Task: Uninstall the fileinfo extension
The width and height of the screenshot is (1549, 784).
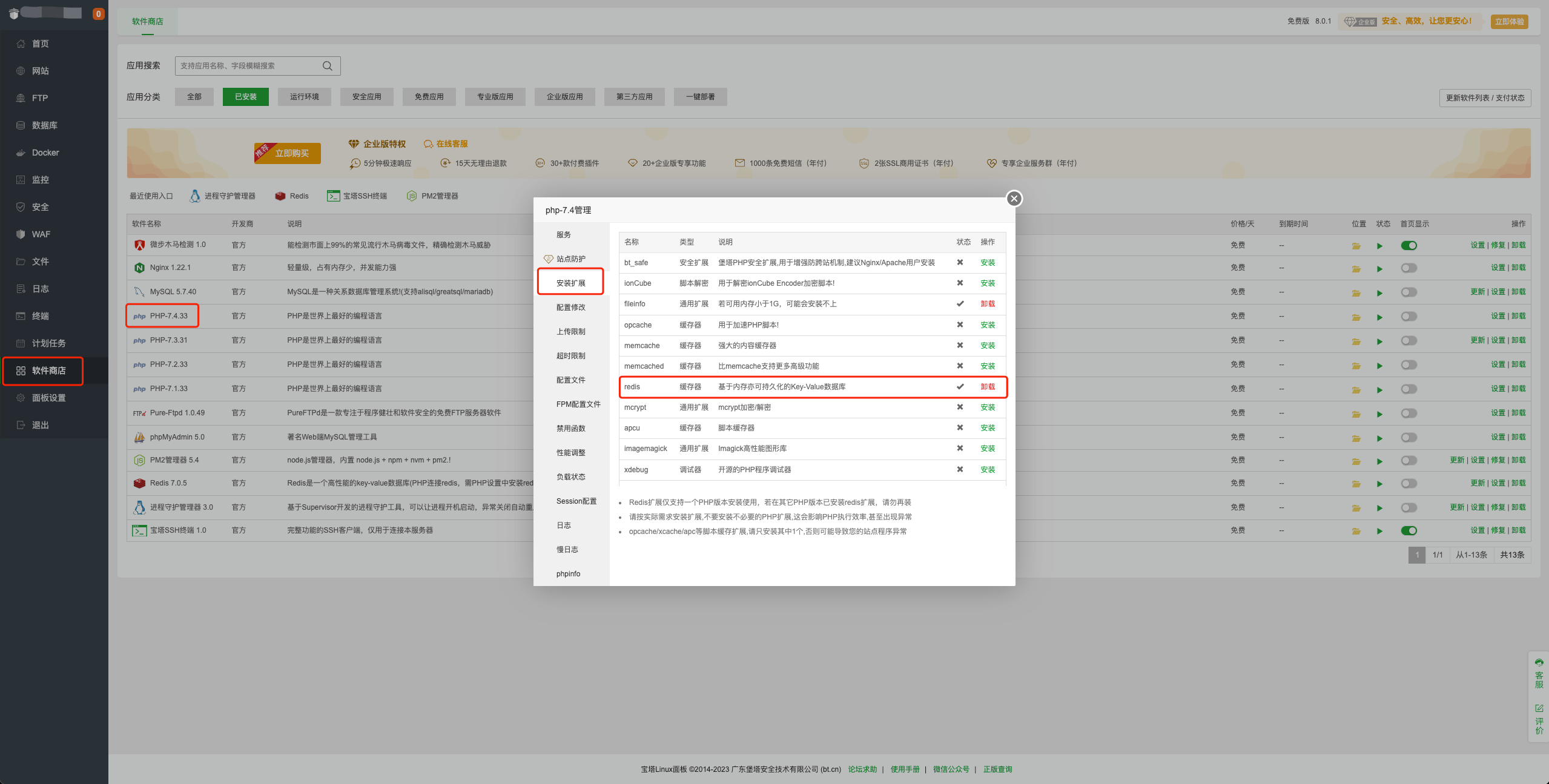Action: click(988, 304)
